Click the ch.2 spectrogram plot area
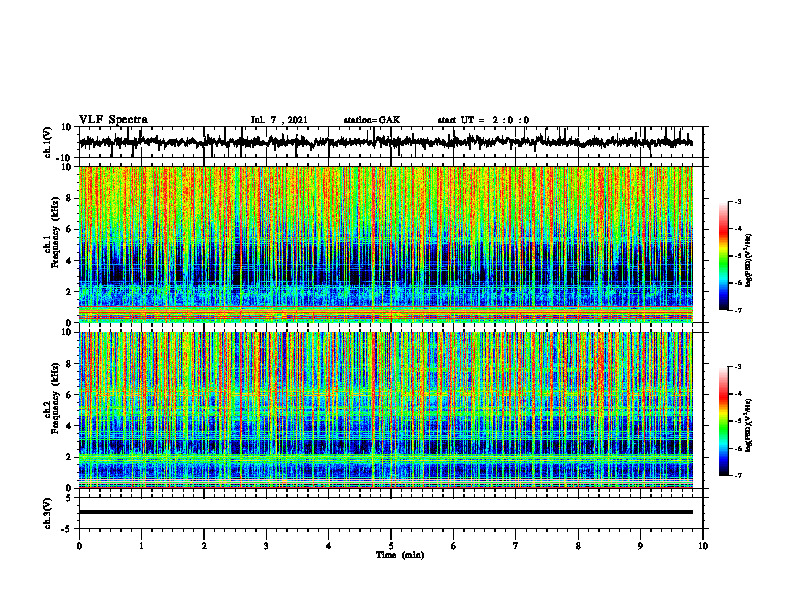 tap(386, 410)
